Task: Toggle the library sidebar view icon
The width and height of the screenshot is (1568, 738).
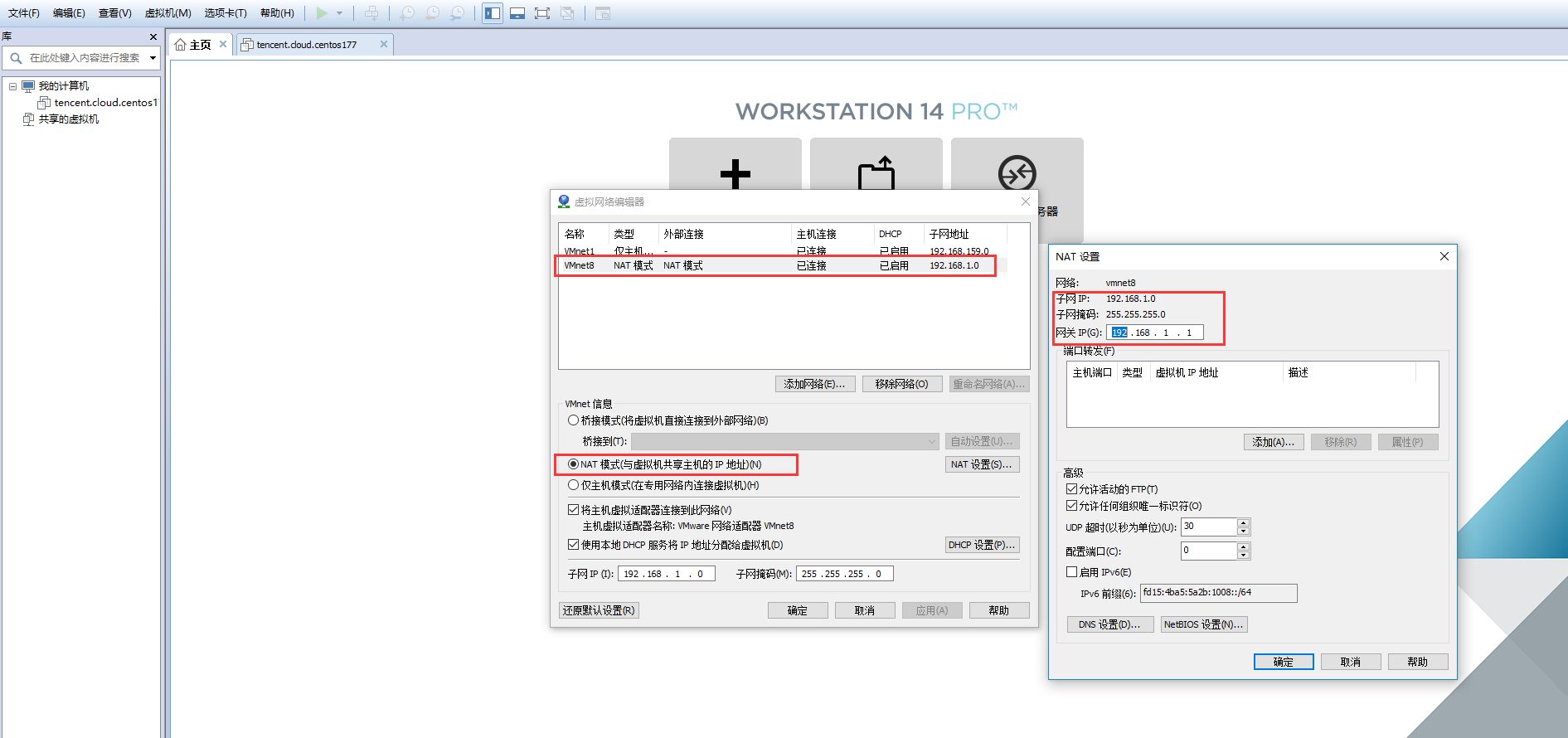Action: pos(493,13)
